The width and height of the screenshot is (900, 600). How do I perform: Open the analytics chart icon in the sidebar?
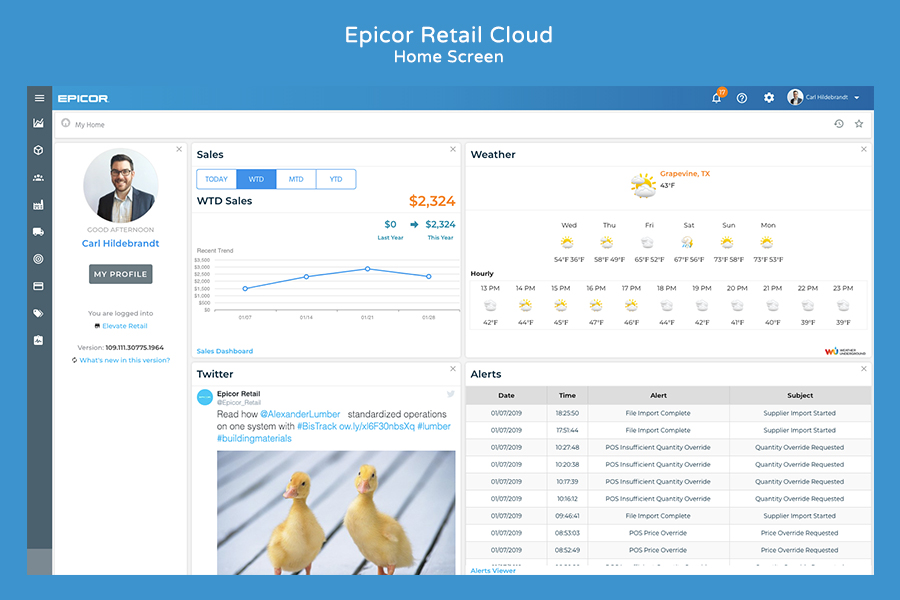click(39, 124)
